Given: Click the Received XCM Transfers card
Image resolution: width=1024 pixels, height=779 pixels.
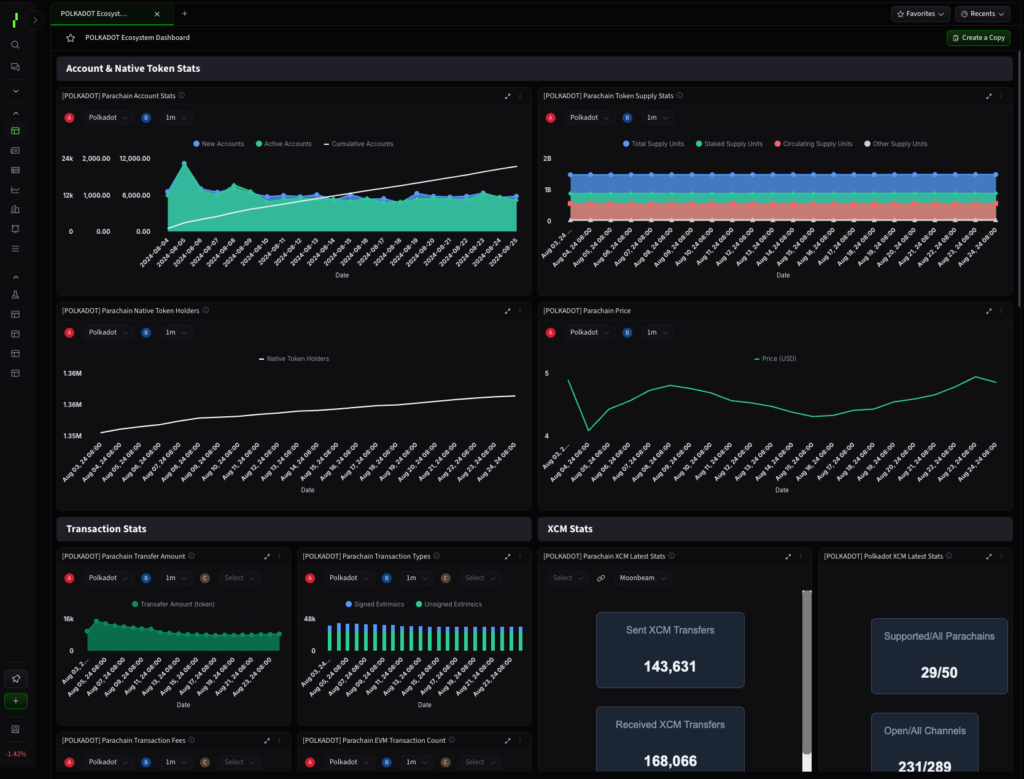Looking at the screenshot, I should [670, 740].
